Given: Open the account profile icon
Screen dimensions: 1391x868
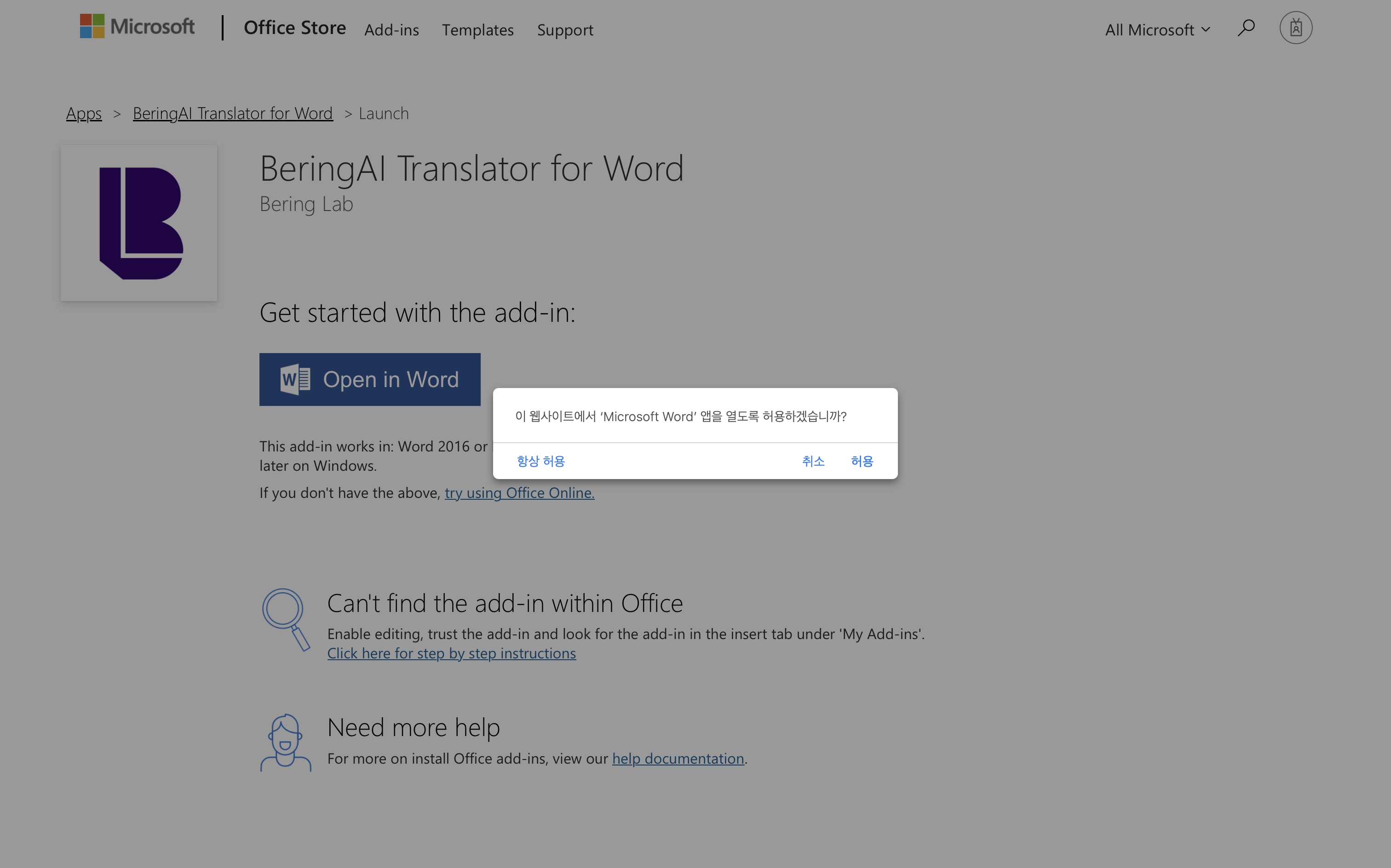Looking at the screenshot, I should coord(1296,28).
